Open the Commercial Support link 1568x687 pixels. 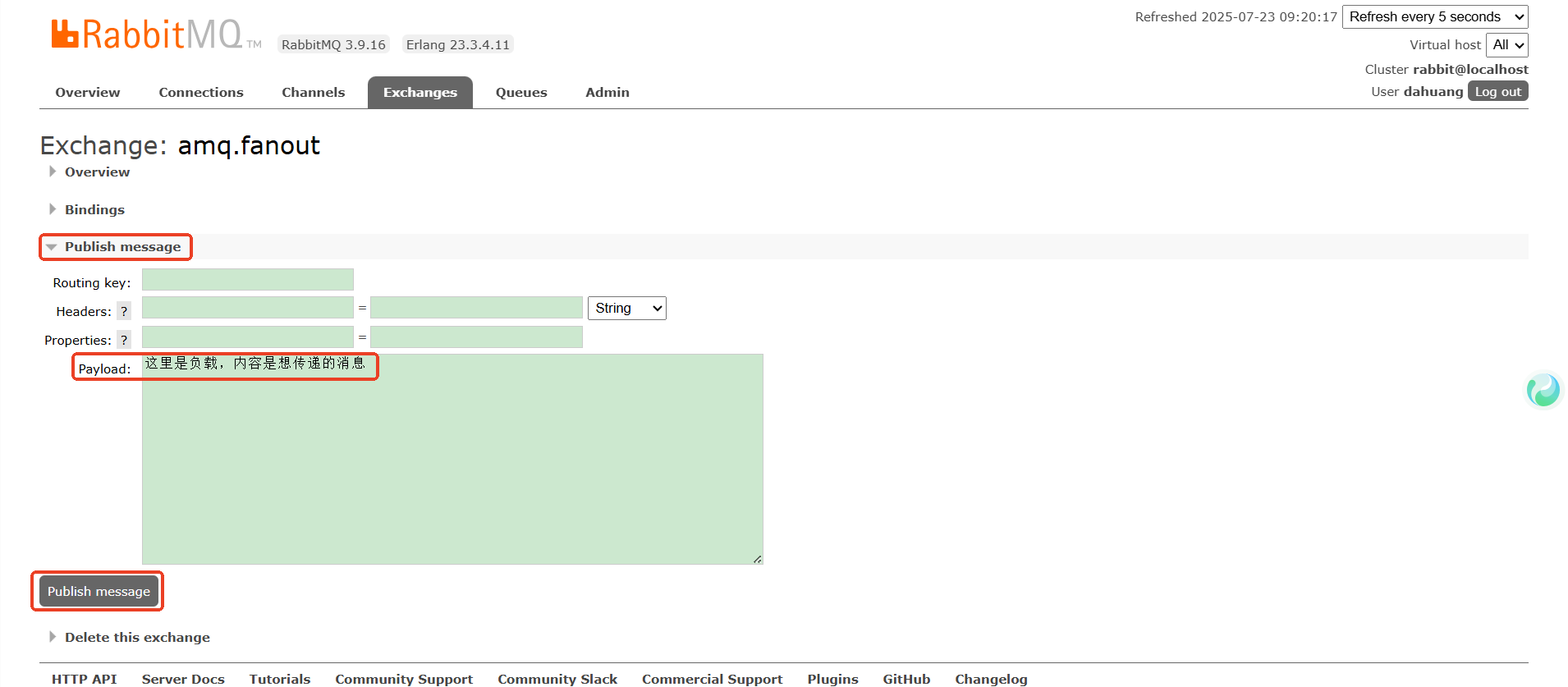pos(713,679)
